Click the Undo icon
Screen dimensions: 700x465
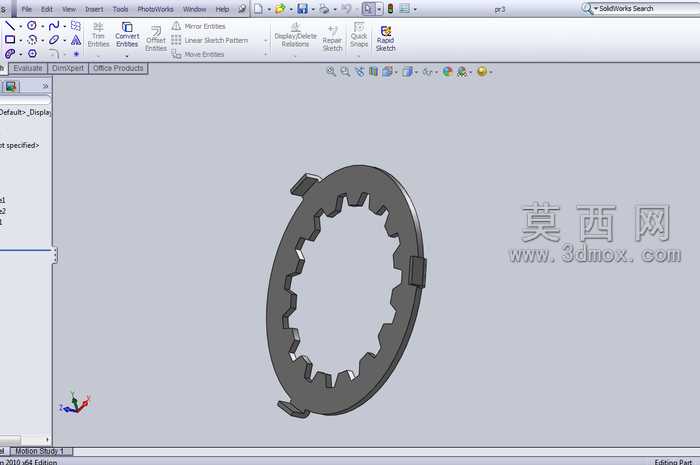(346, 8)
